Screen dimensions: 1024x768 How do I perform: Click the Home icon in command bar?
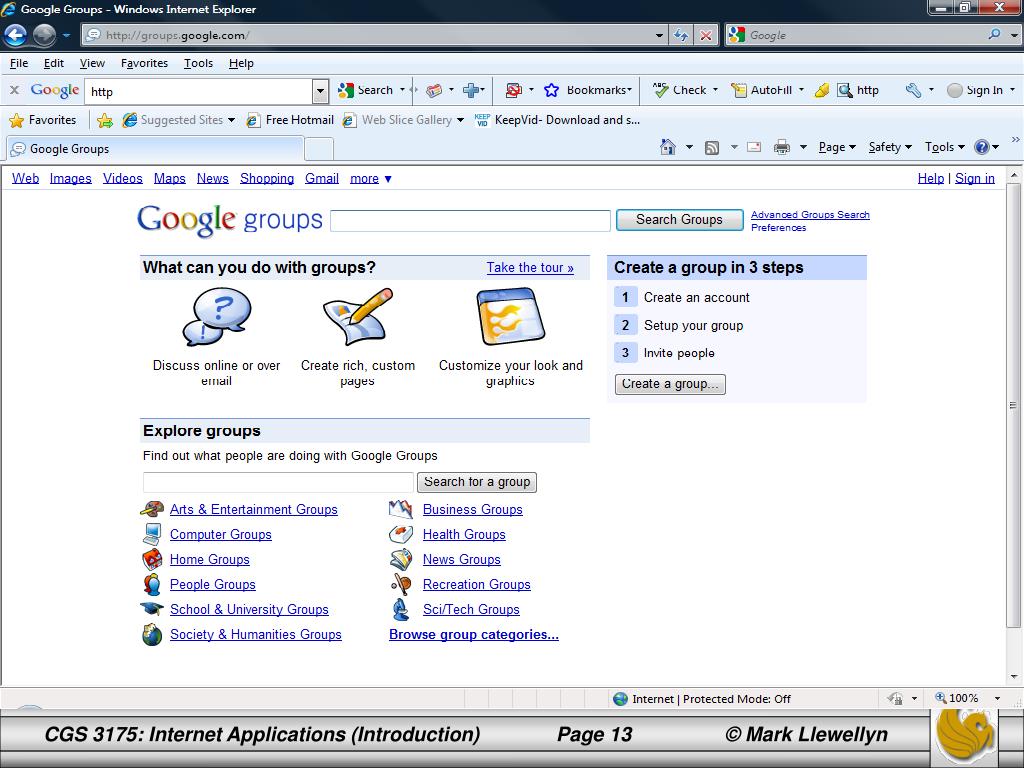(x=667, y=148)
